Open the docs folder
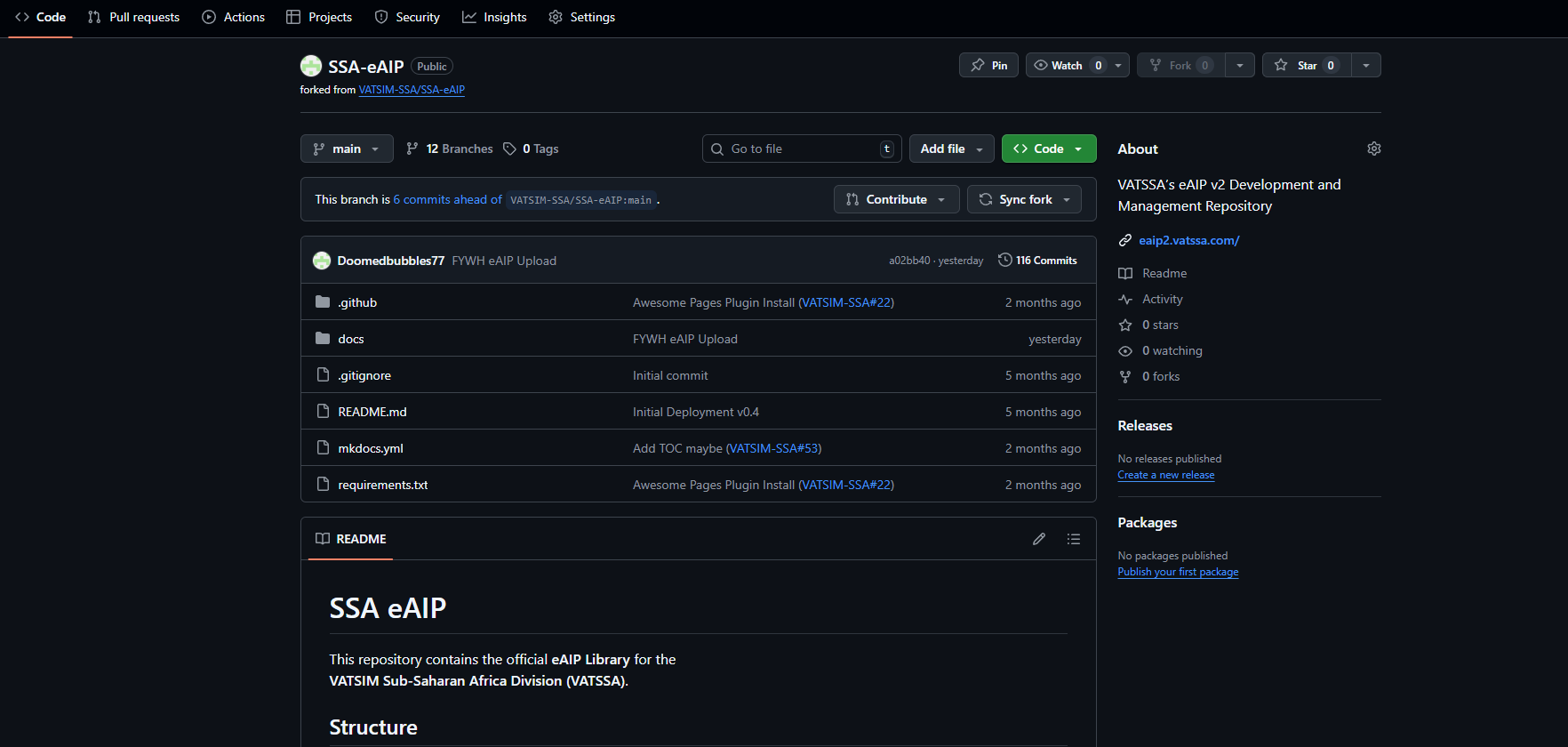 click(350, 339)
